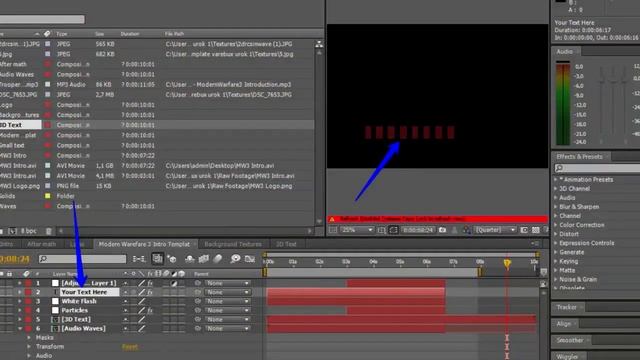Open the Parent dropdown for Your Text Here layer

tap(227, 292)
